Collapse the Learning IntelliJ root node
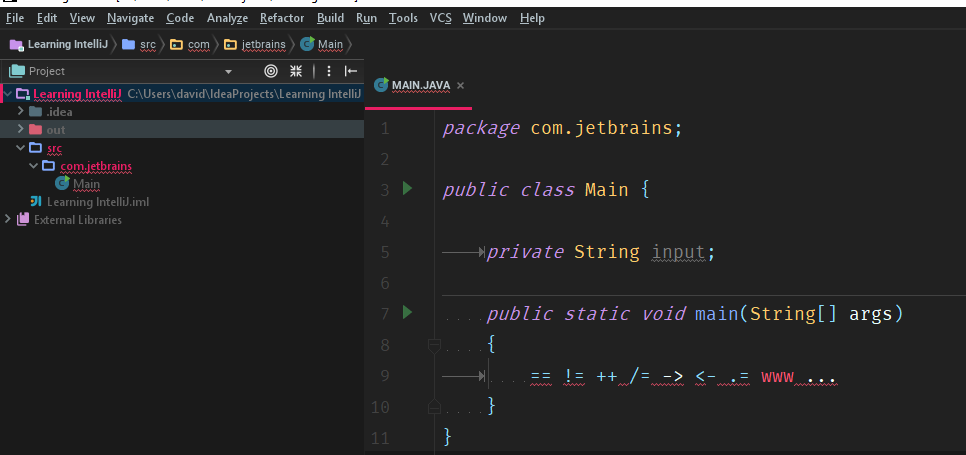This screenshot has width=966, height=455. tap(8, 94)
